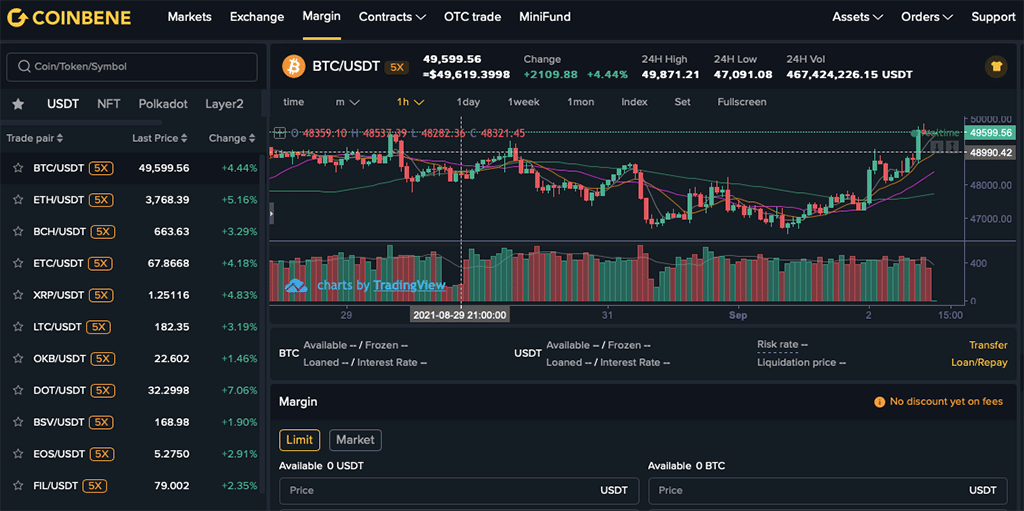This screenshot has width=1024, height=511.
Task: Expand the Contracts menu
Action: pos(392,17)
